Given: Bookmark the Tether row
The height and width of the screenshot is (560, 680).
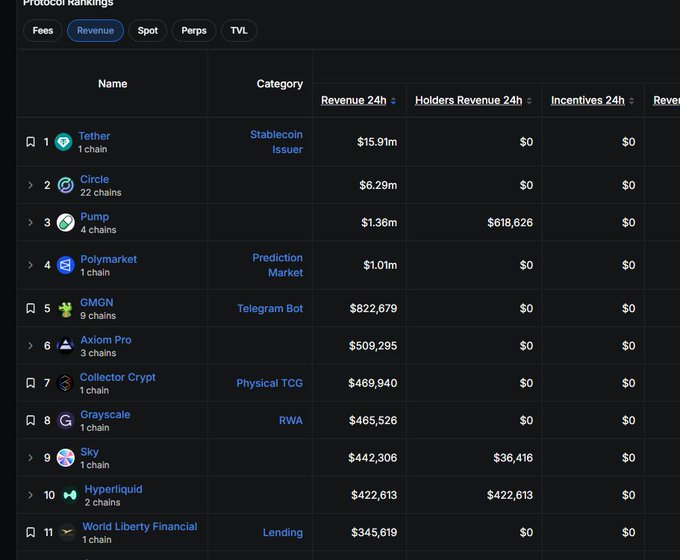Looking at the screenshot, I should tap(30, 142).
